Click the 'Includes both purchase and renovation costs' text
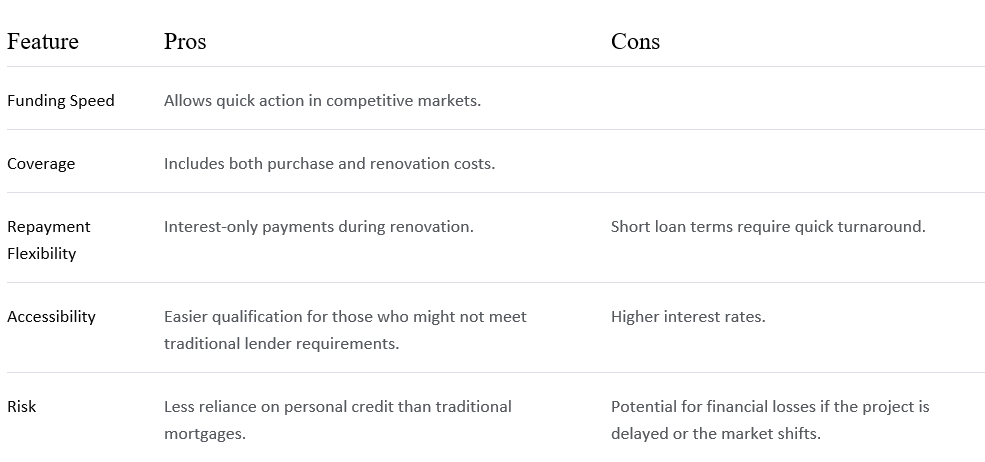Viewport: 985px width, 462px height. point(329,163)
